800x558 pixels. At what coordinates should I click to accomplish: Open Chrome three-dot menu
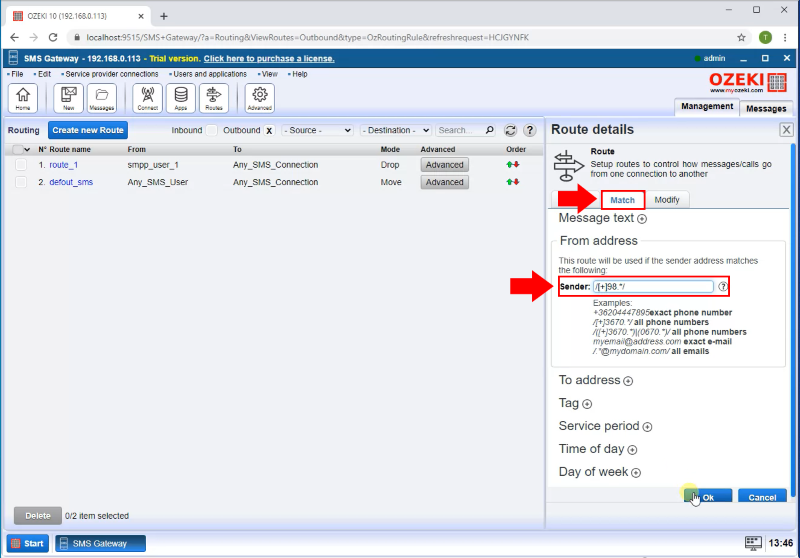click(x=785, y=37)
